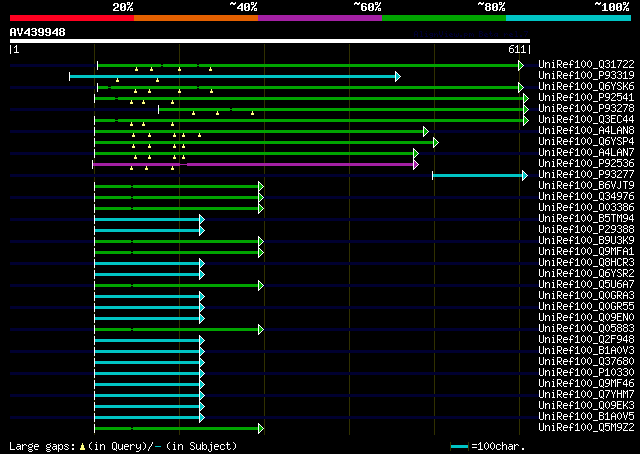Click the white AV439948 query length bar
The image size is (640, 454).
270,41
